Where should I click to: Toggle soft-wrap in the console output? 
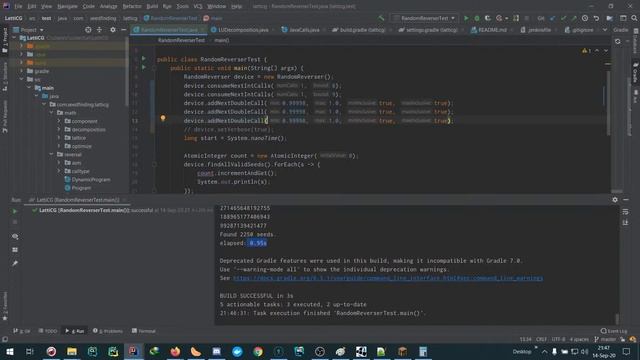[625, 211]
